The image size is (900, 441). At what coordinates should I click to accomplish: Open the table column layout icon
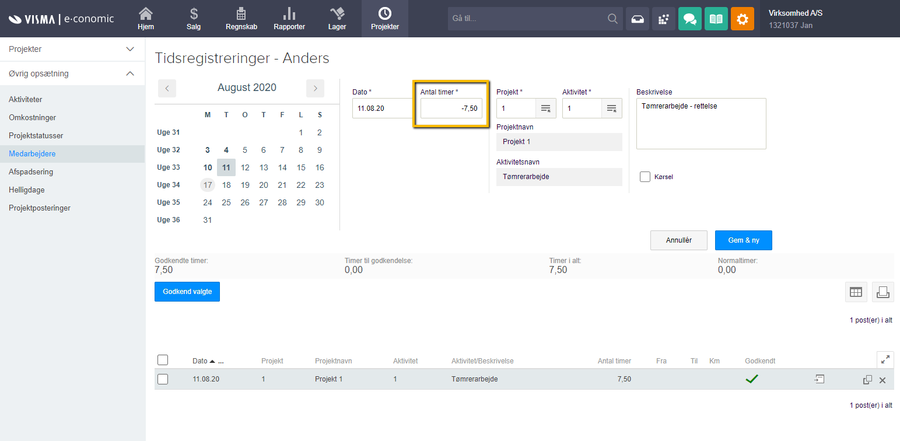[855, 292]
